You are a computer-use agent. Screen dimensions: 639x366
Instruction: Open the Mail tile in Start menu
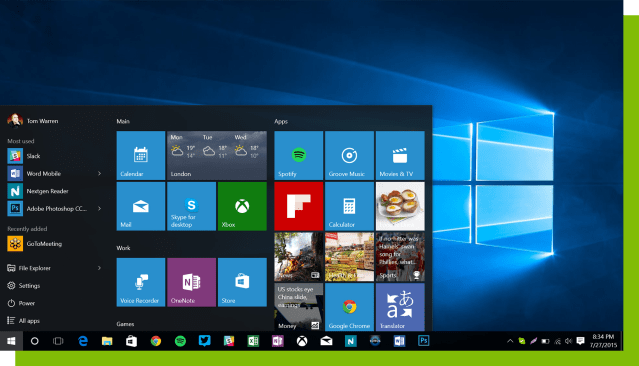pos(141,206)
